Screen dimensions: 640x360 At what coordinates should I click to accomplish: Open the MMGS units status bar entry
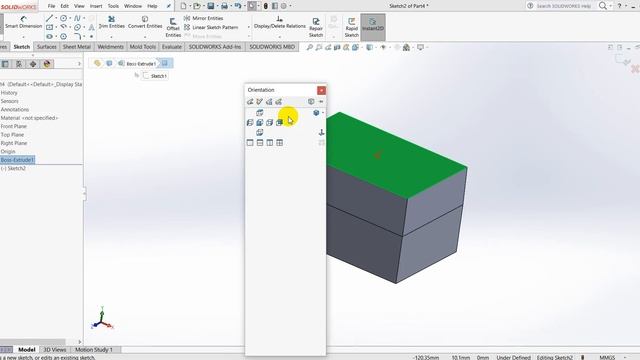(607, 357)
